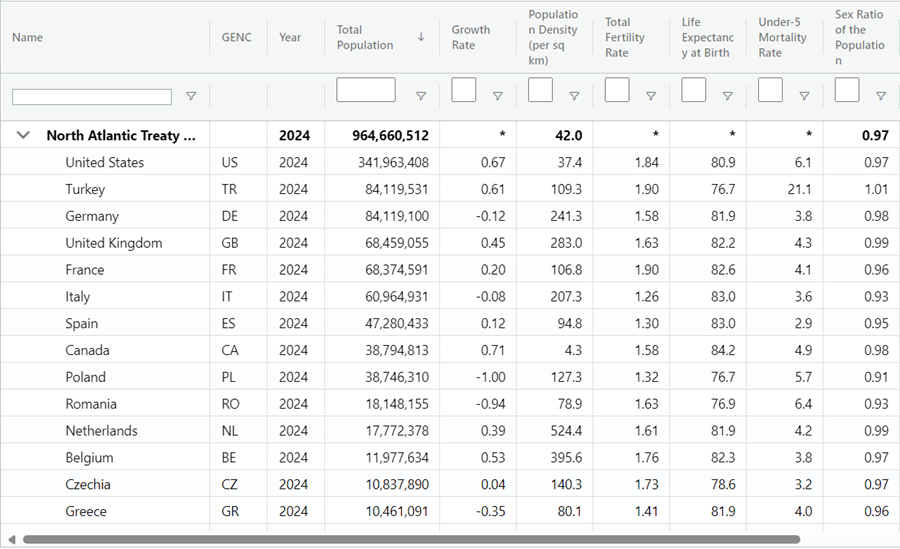Click United Kingdom's density value 283.0
The width and height of the screenshot is (900, 549).
566,243
